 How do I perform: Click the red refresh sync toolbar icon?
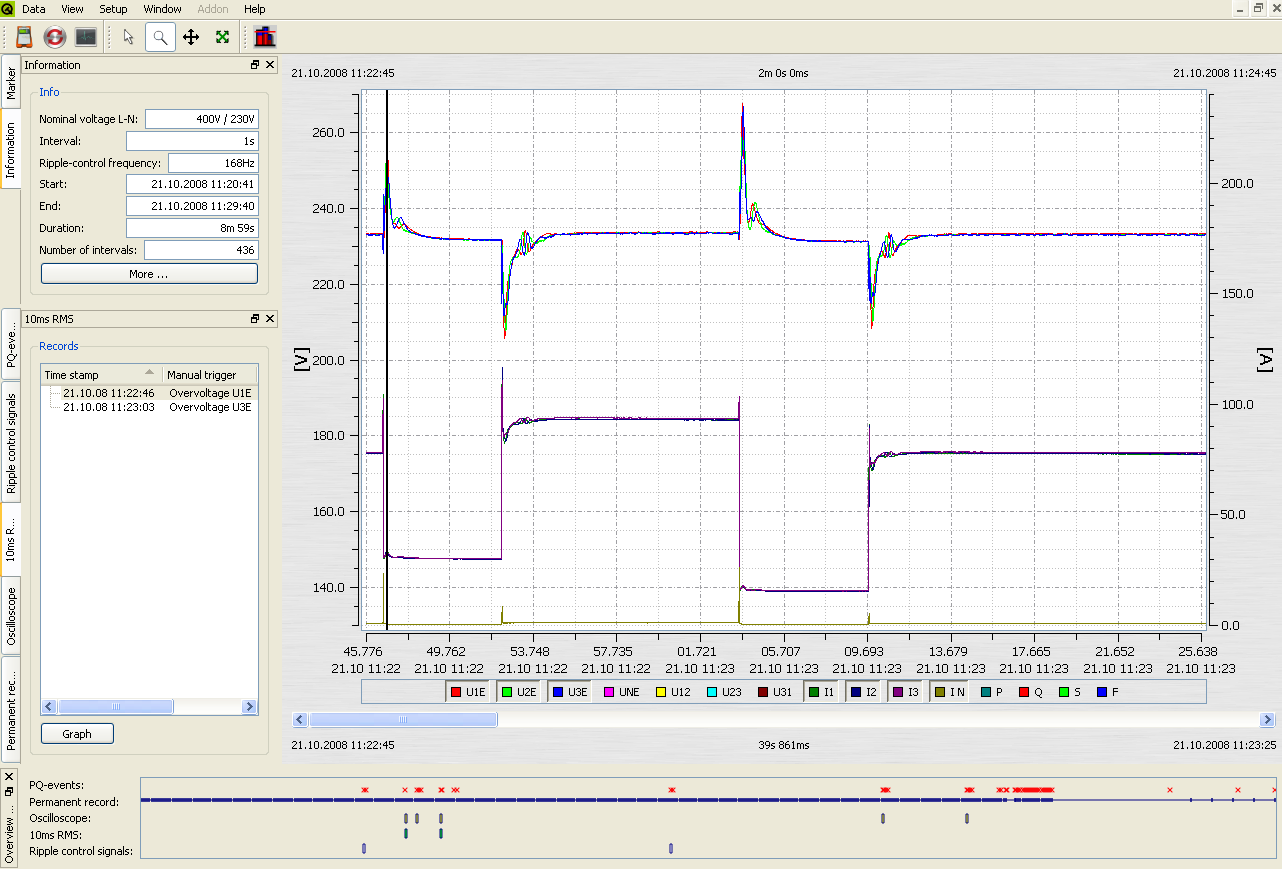coord(55,37)
